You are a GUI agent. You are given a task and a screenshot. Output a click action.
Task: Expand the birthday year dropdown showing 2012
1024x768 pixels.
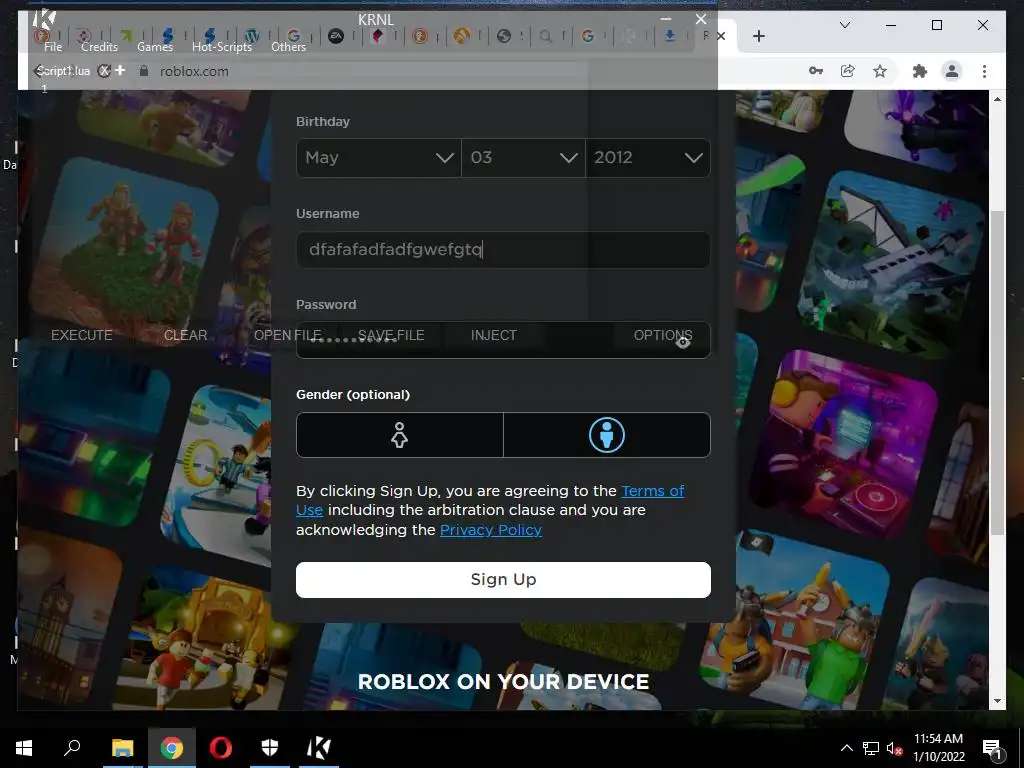(x=648, y=157)
